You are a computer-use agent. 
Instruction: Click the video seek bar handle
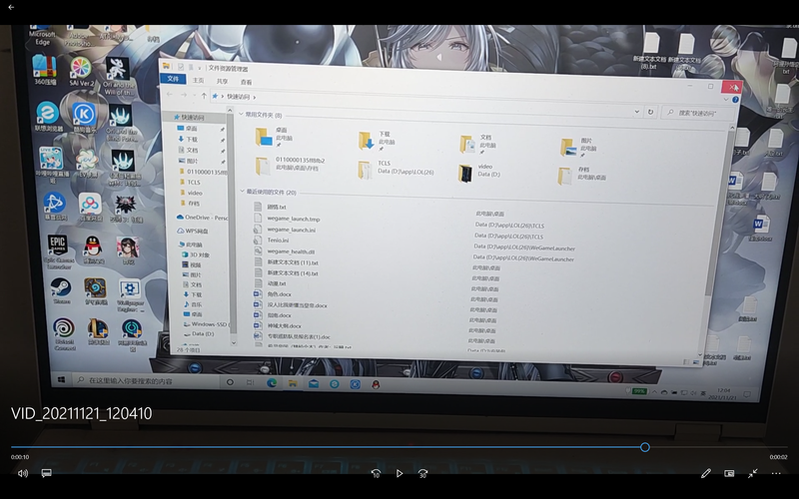645,447
